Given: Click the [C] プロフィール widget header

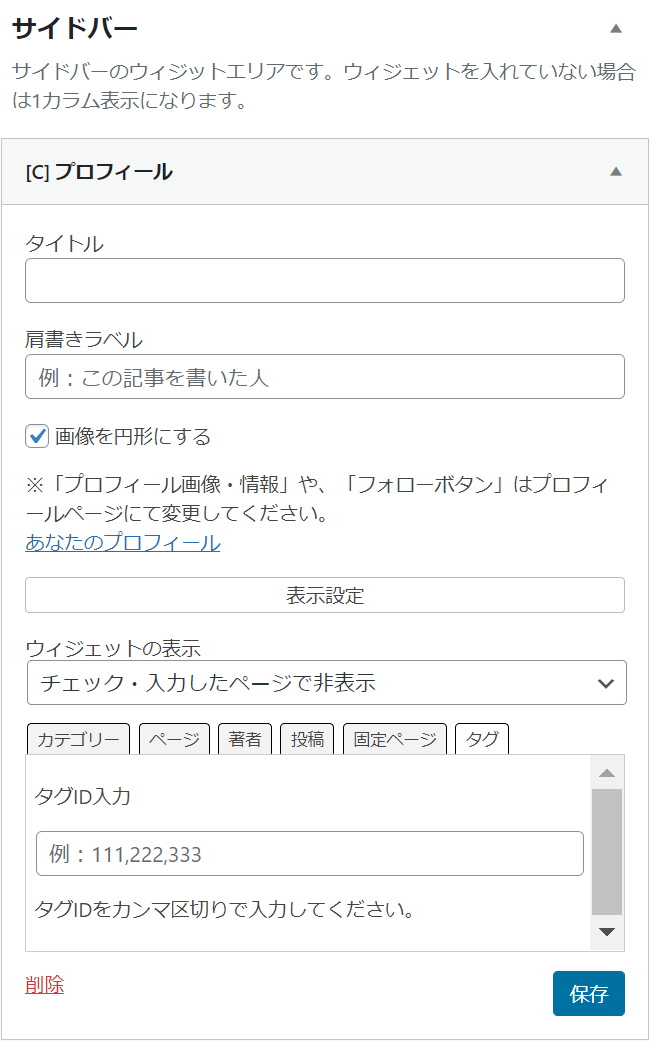Looking at the screenshot, I should point(325,172).
